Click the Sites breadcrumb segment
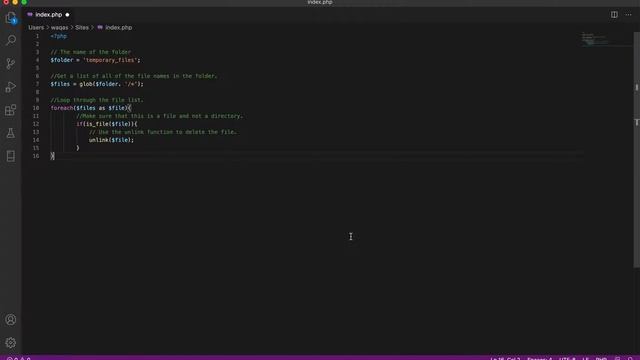This screenshot has width=640, height=360. [82, 27]
